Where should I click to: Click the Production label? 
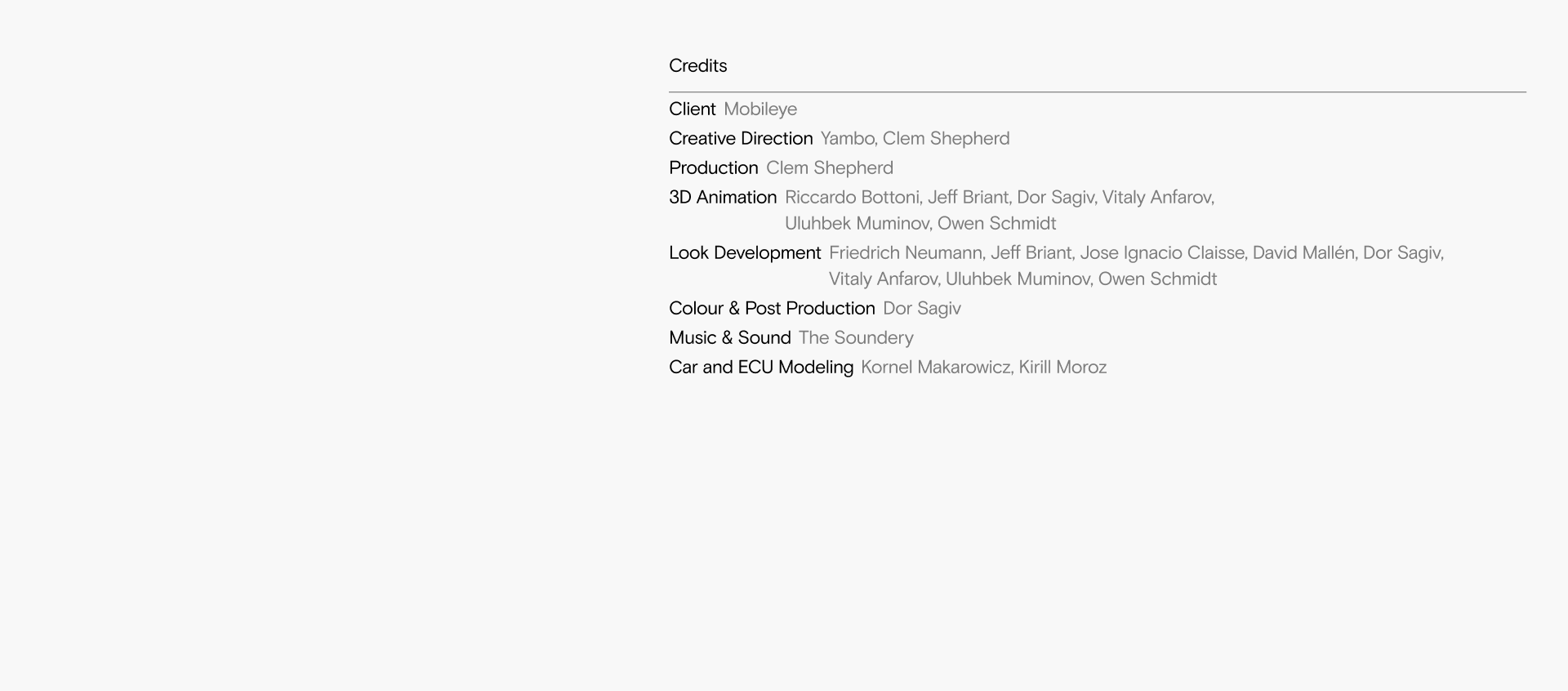point(713,168)
